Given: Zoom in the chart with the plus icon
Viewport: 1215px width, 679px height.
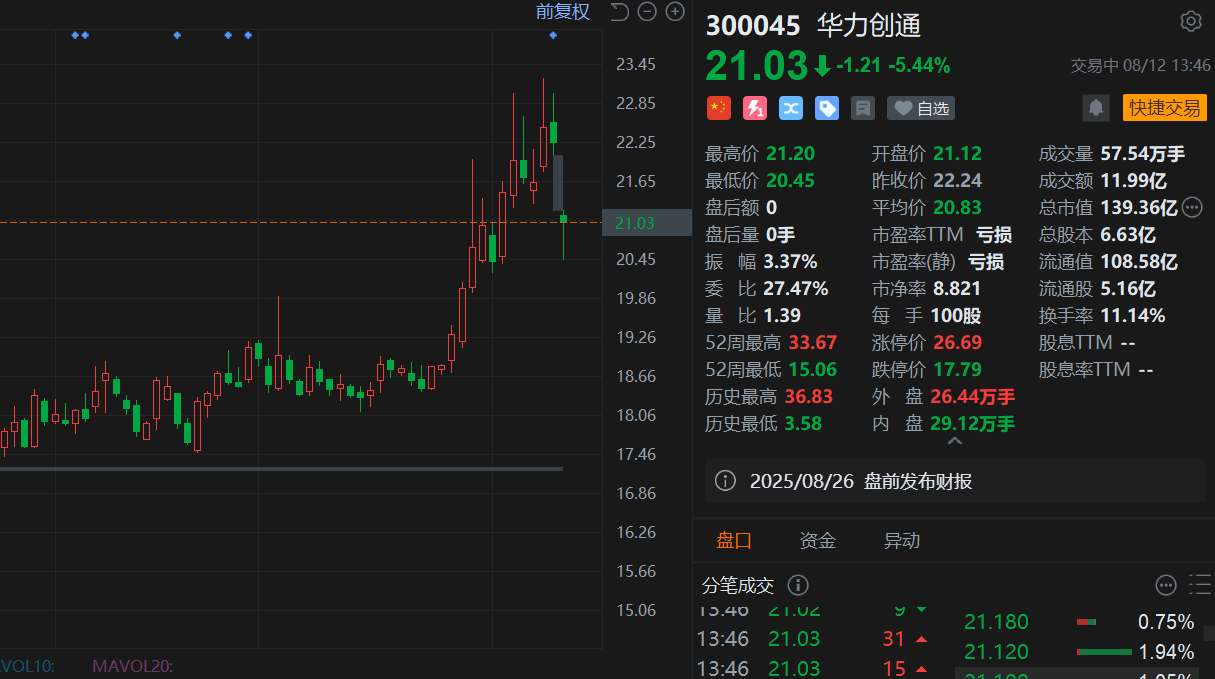Looking at the screenshot, I should coord(675,12).
